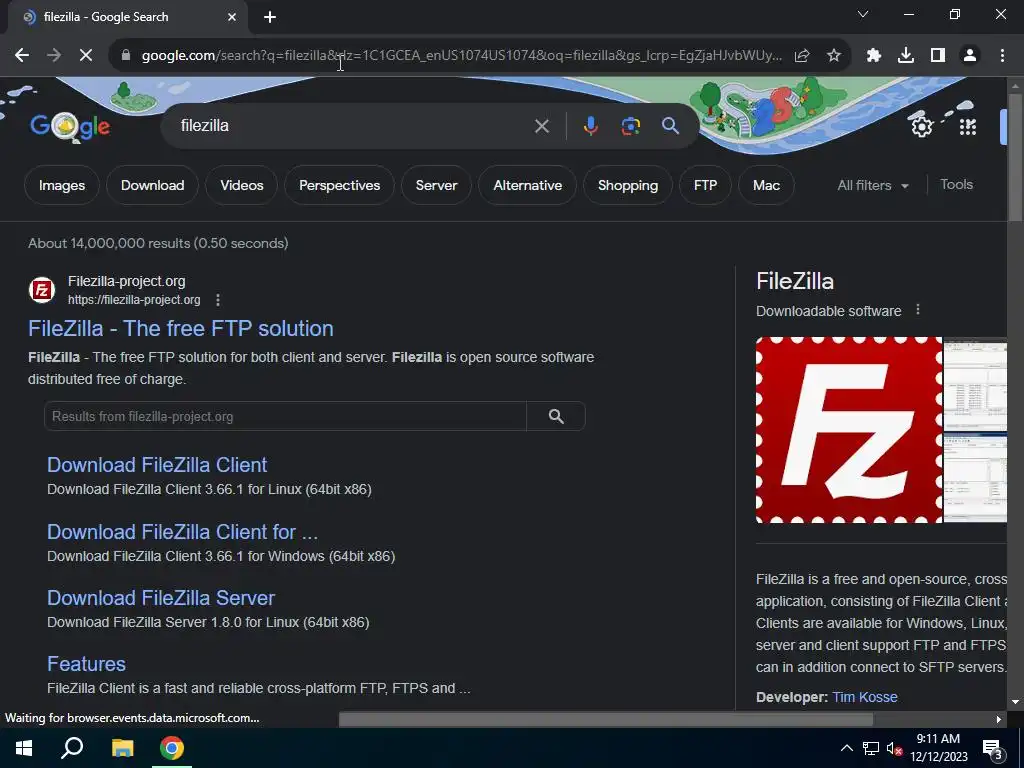The height and width of the screenshot is (768, 1024).
Task: Select the Server filter chip
Action: 436,185
